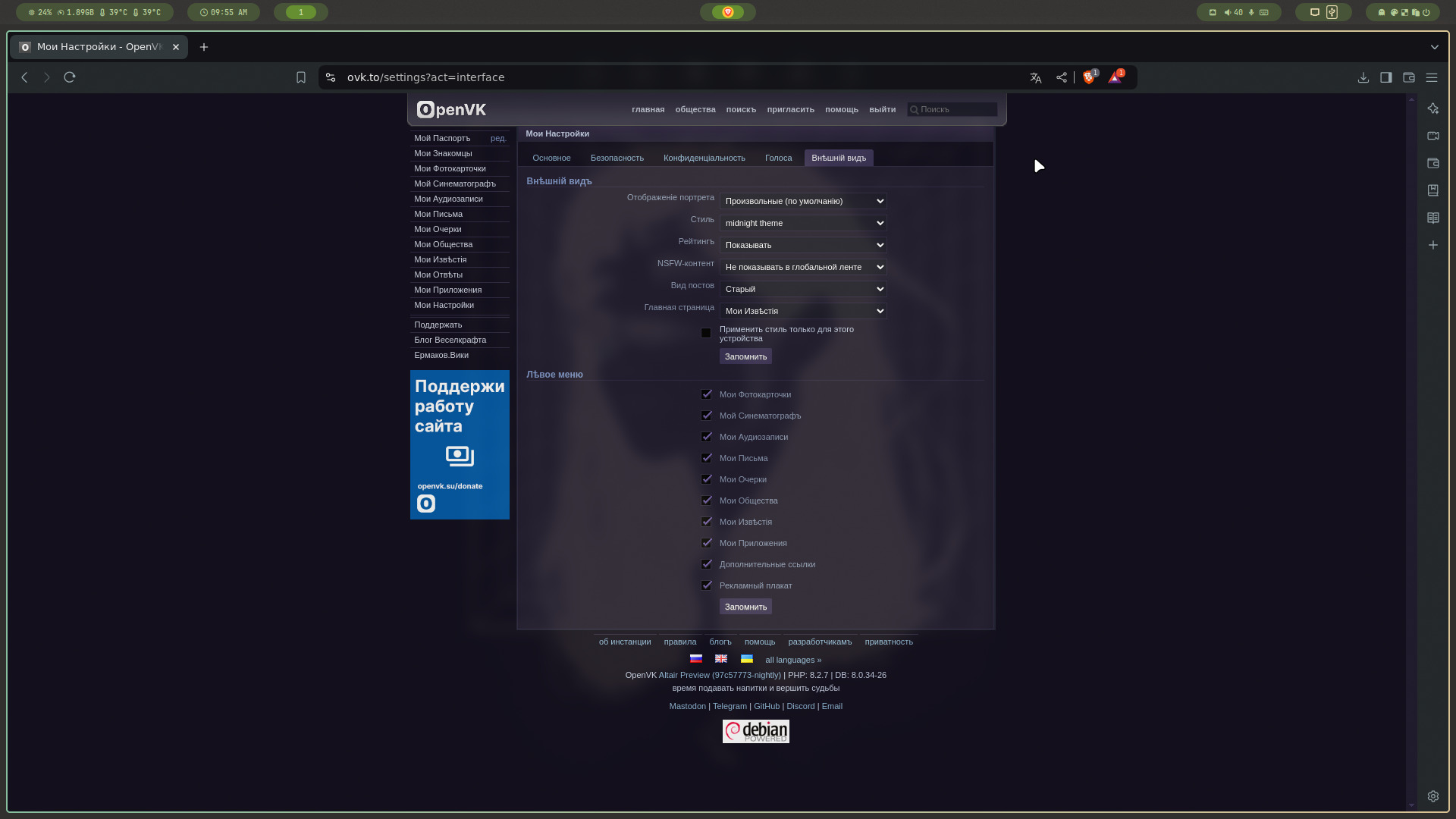Click the share icon in address bar
The width and height of the screenshot is (1456, 819).
tap(1062, 77)
